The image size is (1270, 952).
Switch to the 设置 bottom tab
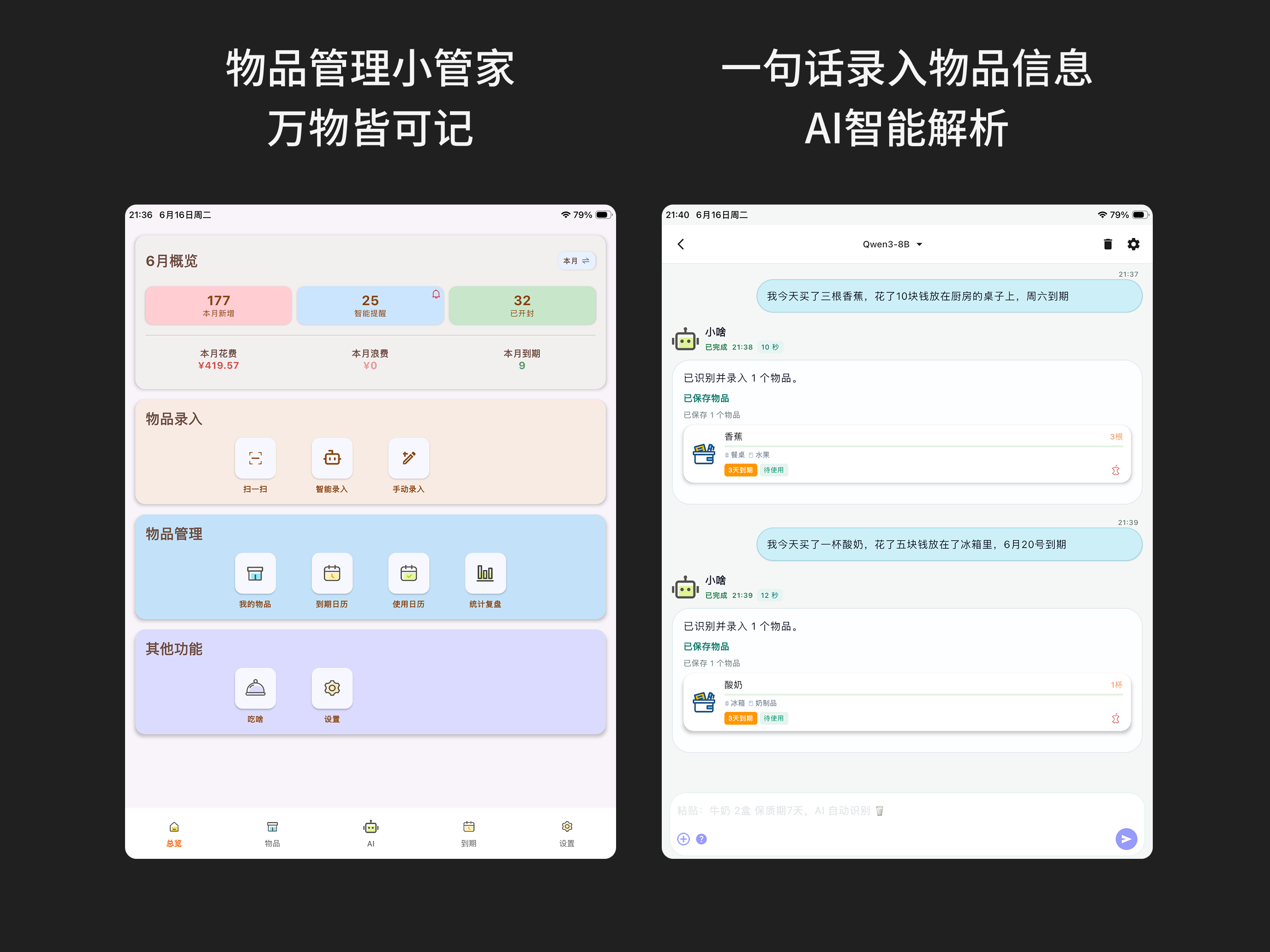tap(567, 834)
